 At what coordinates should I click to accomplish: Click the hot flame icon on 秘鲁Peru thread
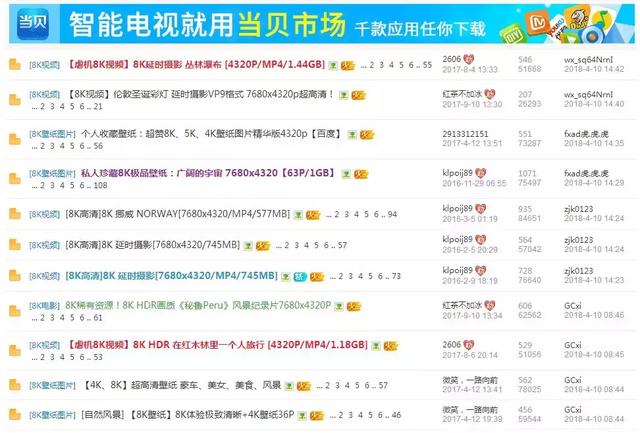[x=353, y=306]
